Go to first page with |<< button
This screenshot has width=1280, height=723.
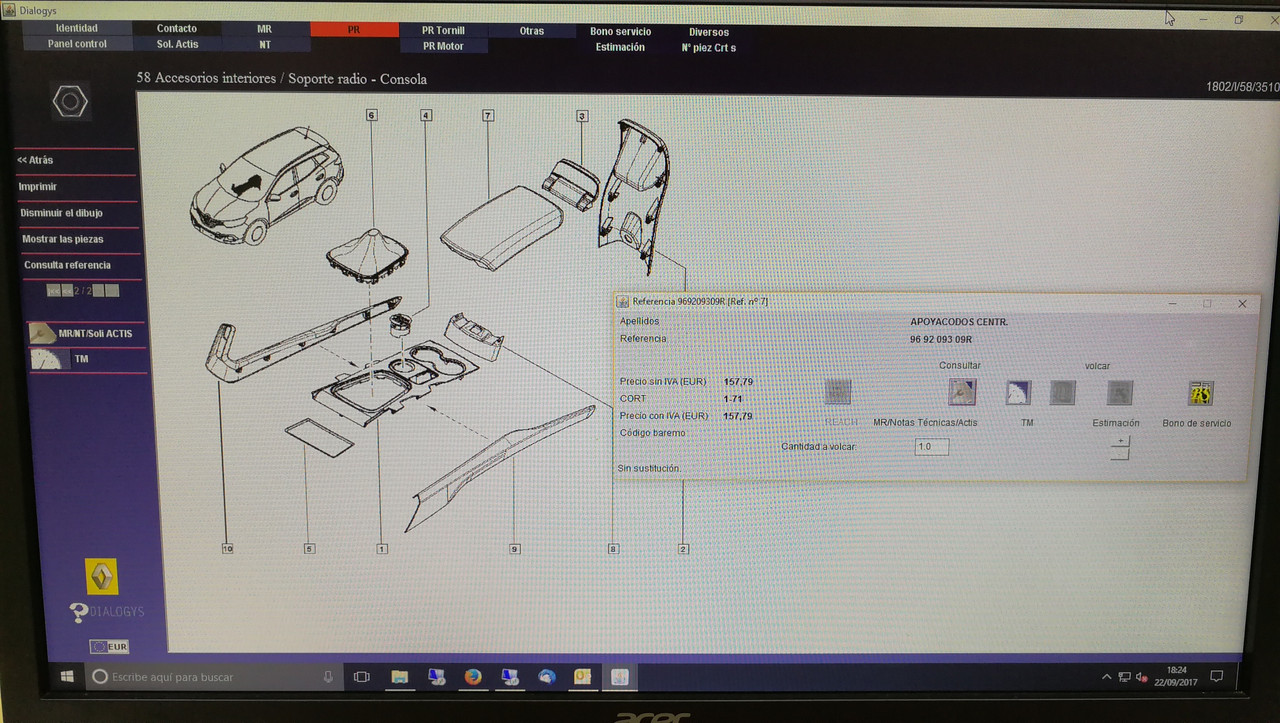(x=53, y=290)
